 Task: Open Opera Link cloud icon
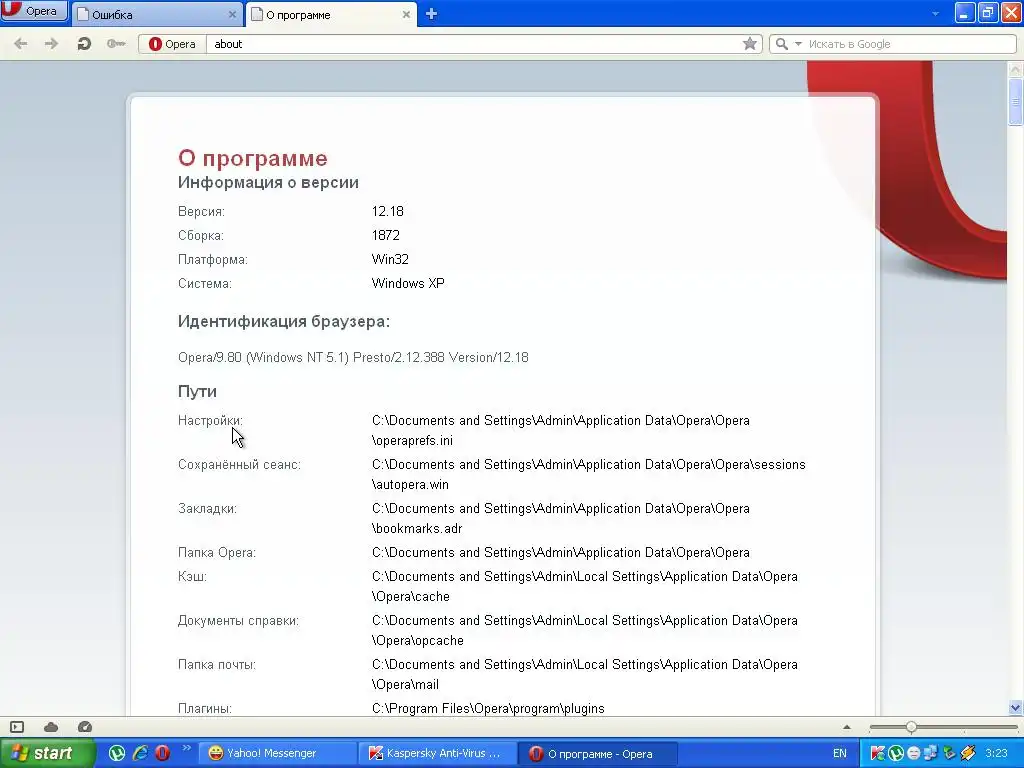(x=51, y=727)
